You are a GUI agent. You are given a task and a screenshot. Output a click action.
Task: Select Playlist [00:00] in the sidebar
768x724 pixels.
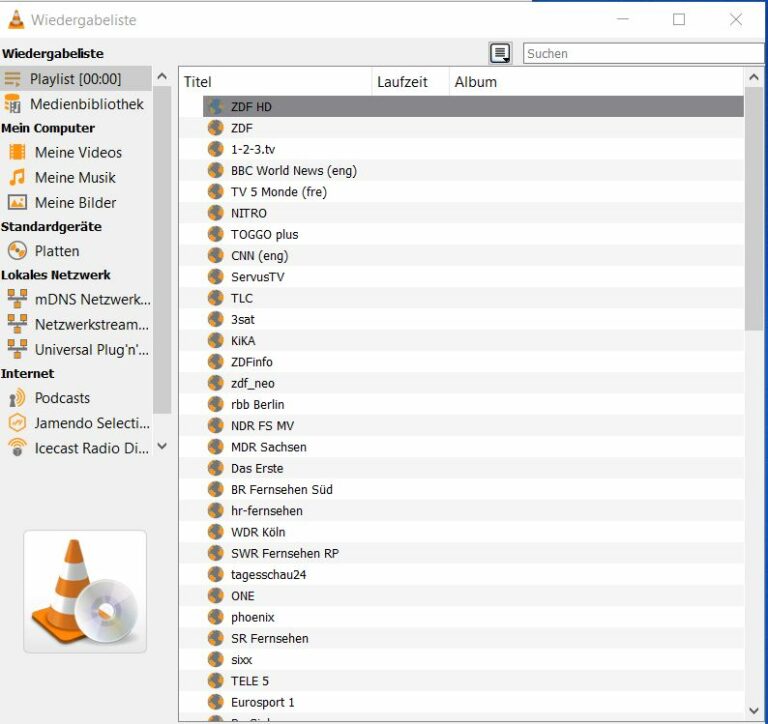tap(75, 79)
